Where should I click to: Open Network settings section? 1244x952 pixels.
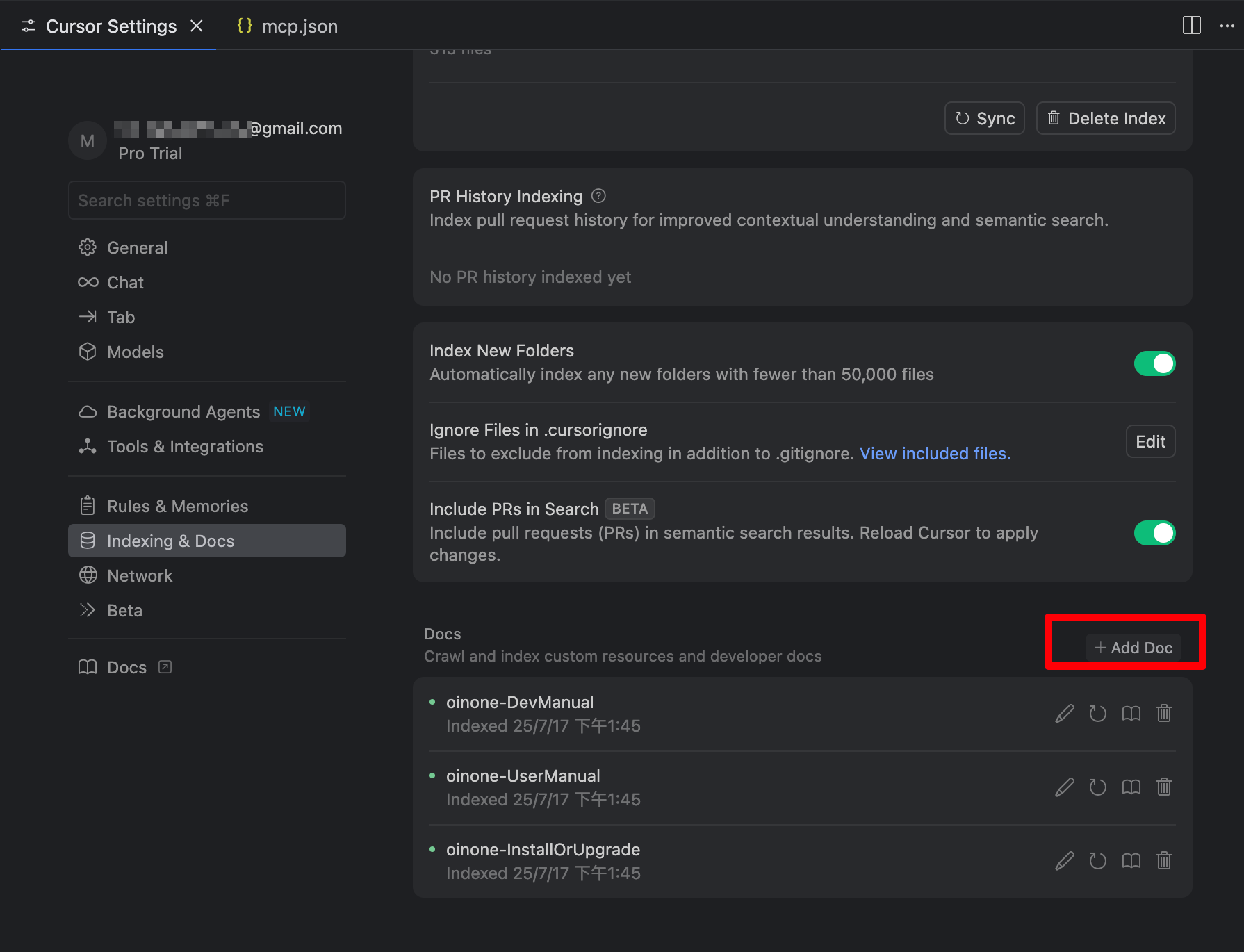(x=207, y=575)
